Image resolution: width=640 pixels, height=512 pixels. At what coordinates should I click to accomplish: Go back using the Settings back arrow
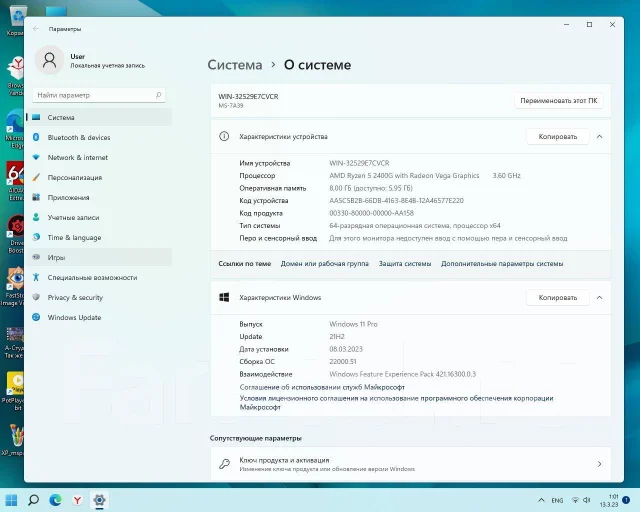point(36,29)
